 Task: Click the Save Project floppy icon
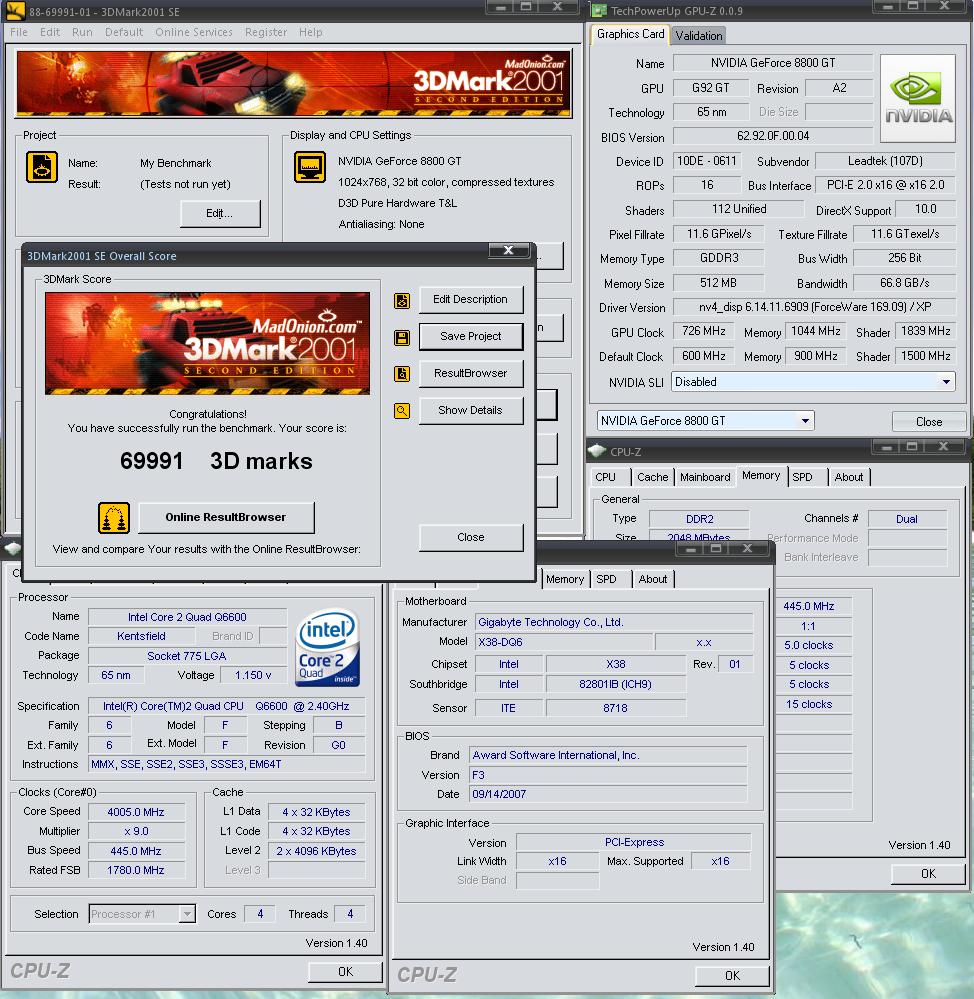(402, 338)
